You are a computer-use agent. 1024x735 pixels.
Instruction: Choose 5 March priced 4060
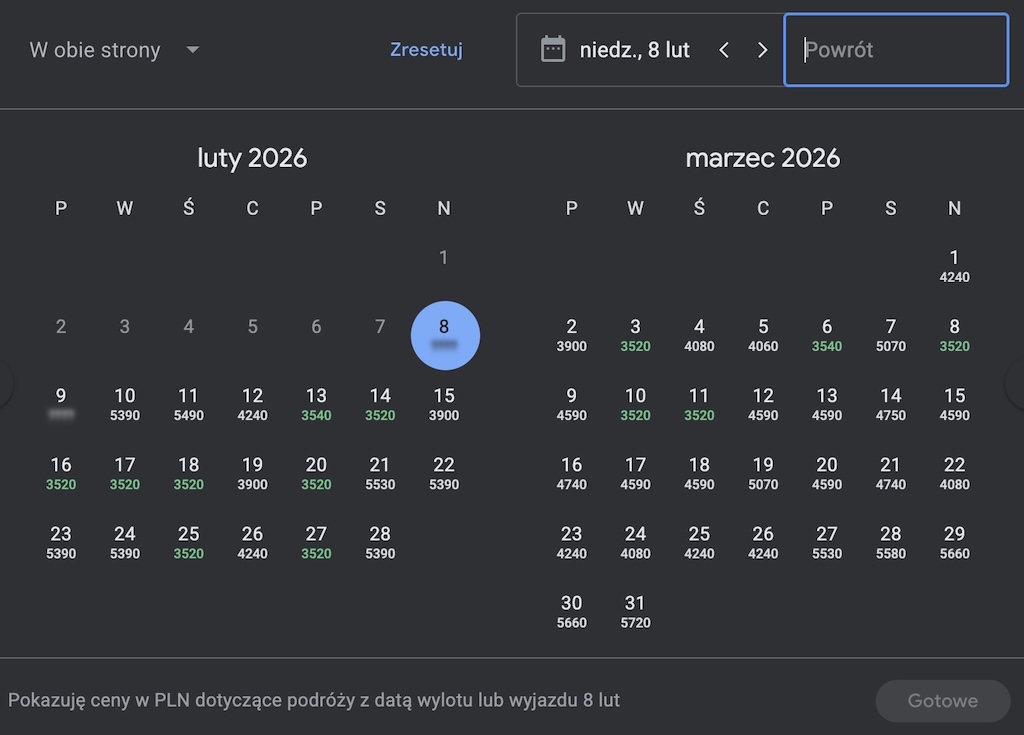click(x=763, y=335)
